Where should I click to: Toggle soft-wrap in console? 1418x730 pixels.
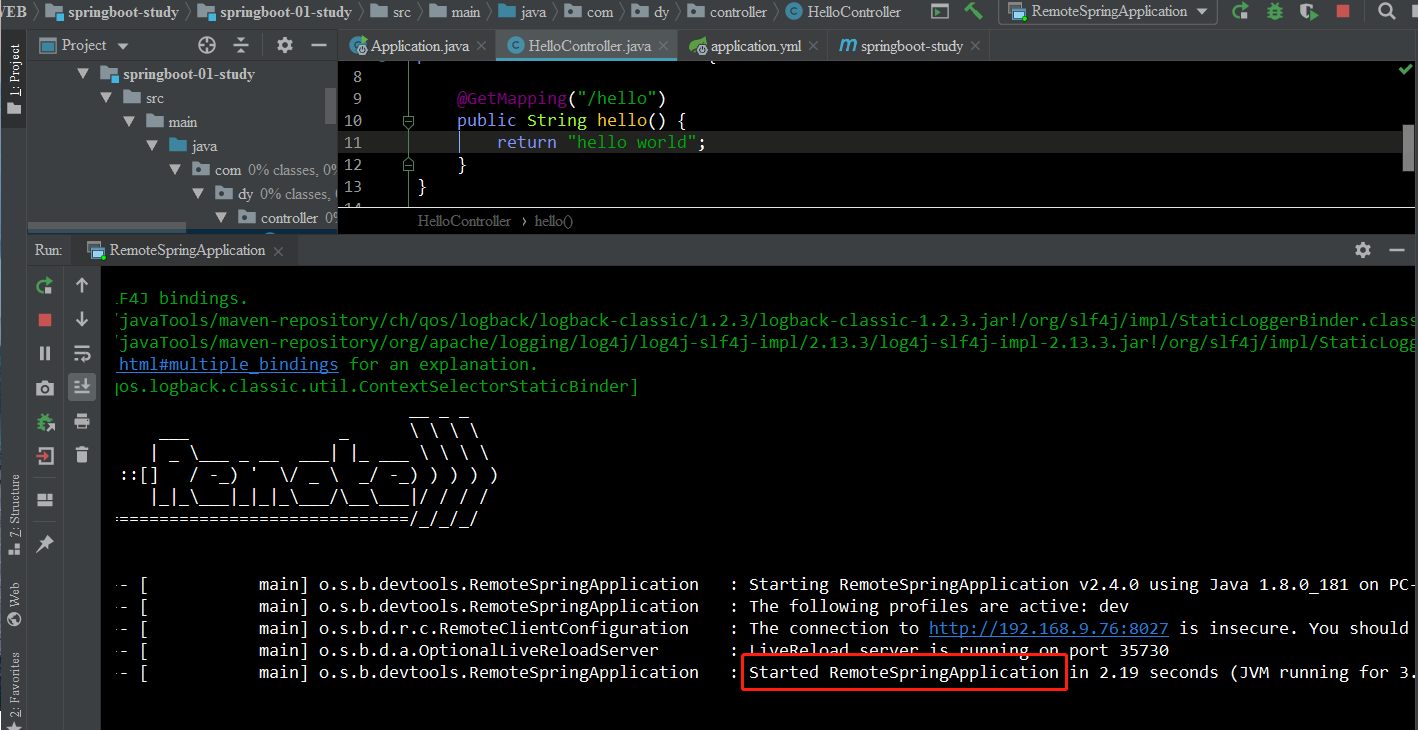(82, 353)
